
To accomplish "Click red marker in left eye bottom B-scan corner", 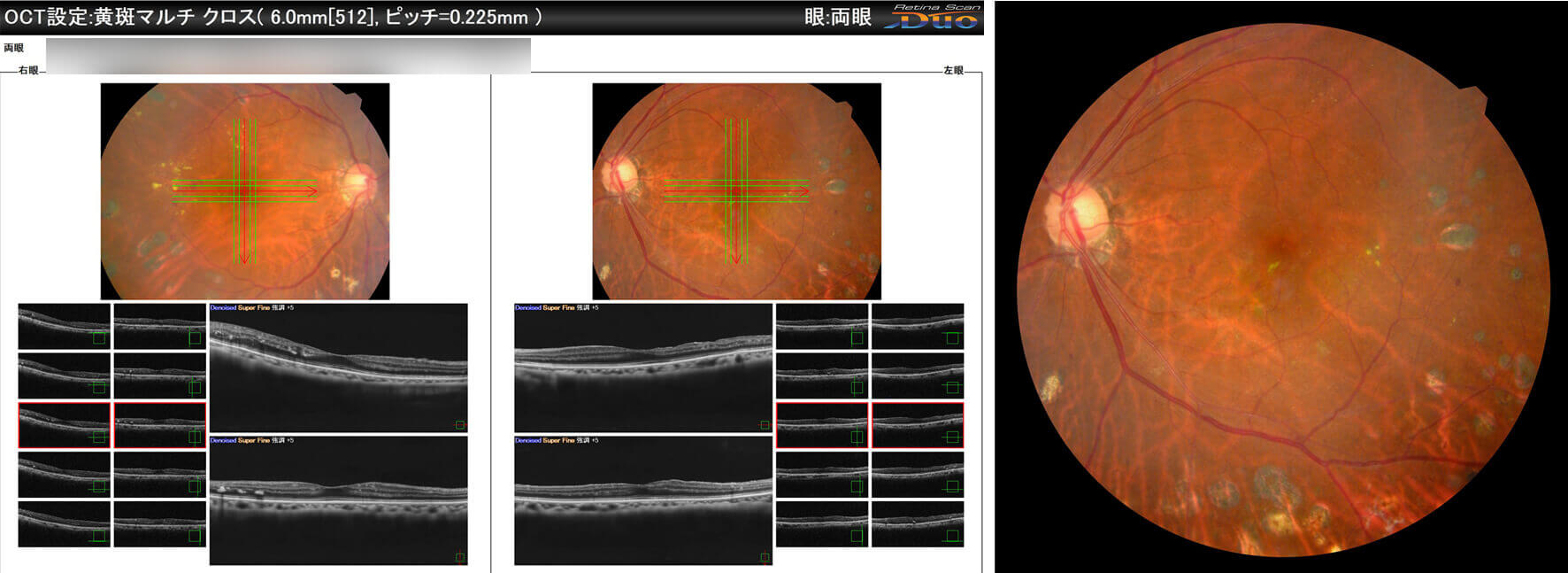I will tap(765, 557).
